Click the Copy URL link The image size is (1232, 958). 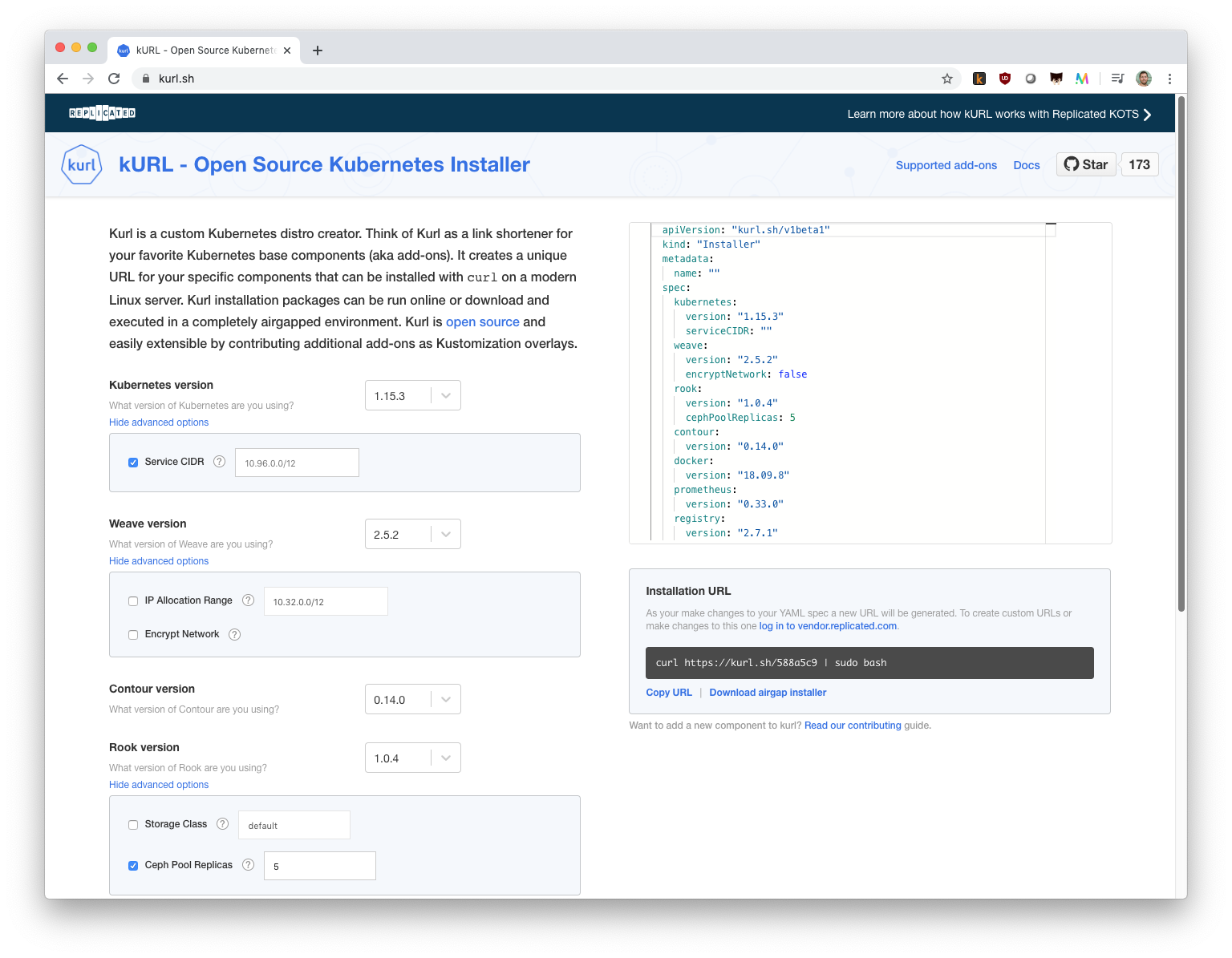click(669, 693)
